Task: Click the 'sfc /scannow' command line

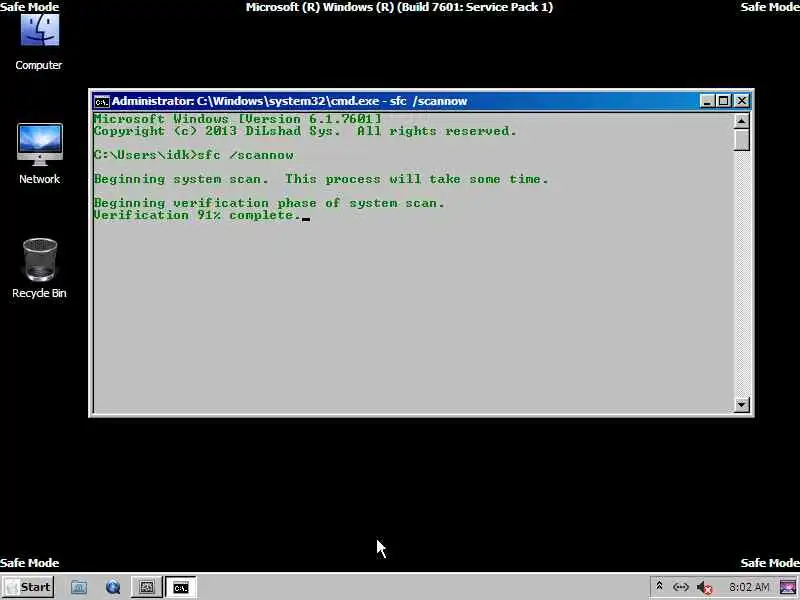Action: (194, 155)
